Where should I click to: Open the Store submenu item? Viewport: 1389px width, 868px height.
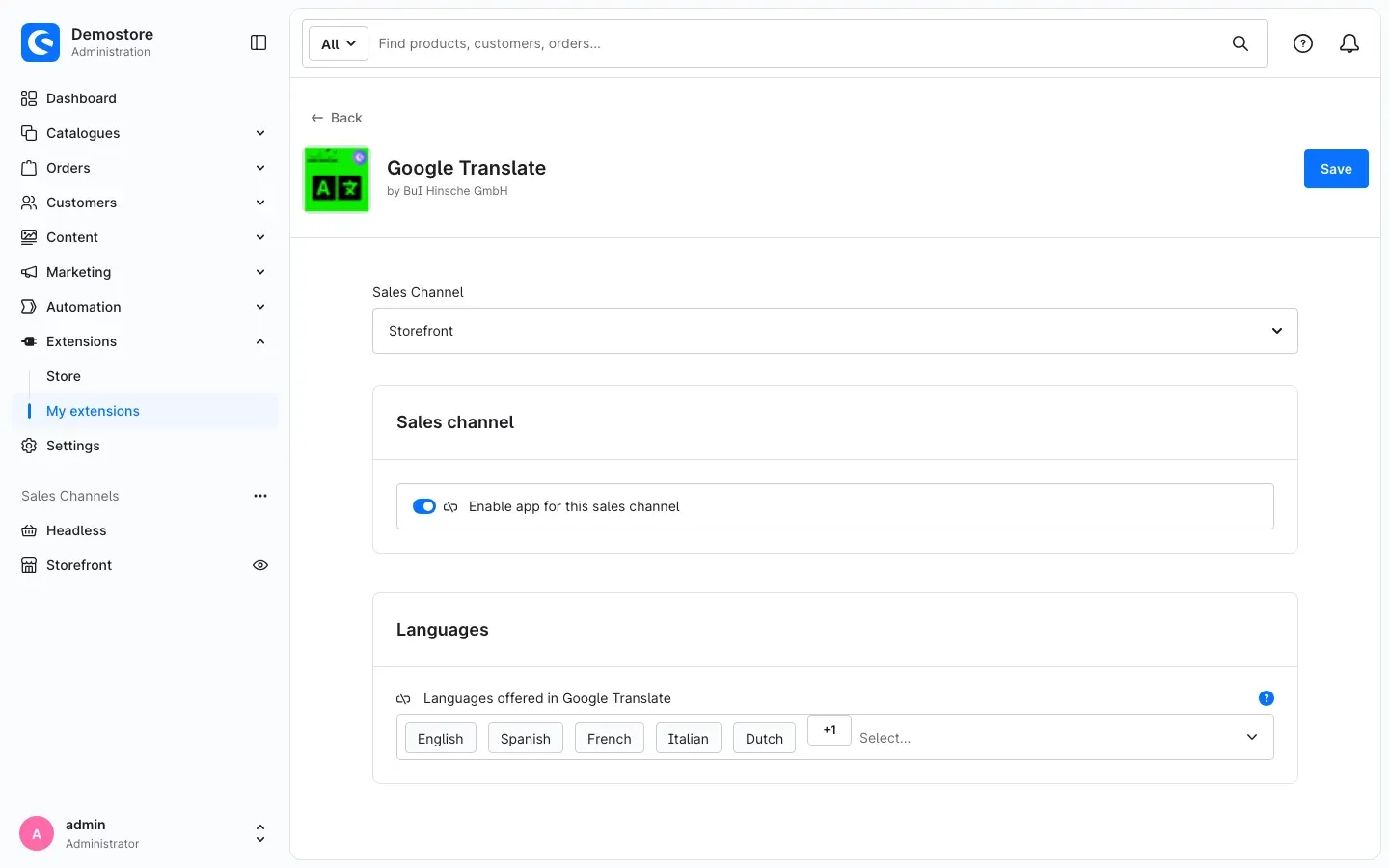pos(64,376)
